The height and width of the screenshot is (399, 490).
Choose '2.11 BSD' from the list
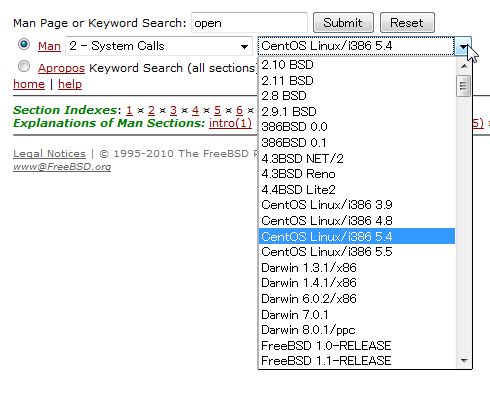(x=357, y=80)
